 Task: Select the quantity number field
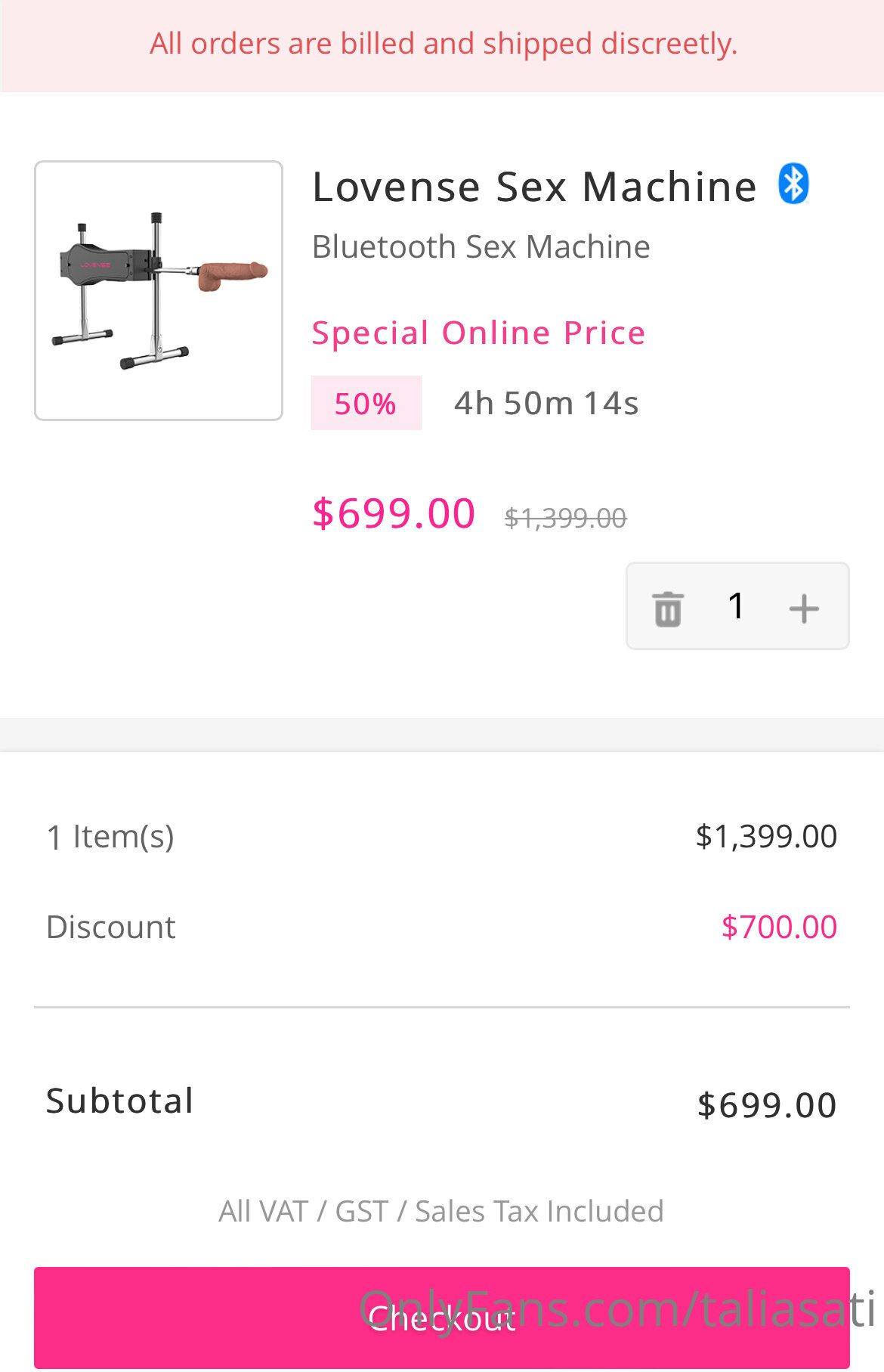click(x=737, y=605)
